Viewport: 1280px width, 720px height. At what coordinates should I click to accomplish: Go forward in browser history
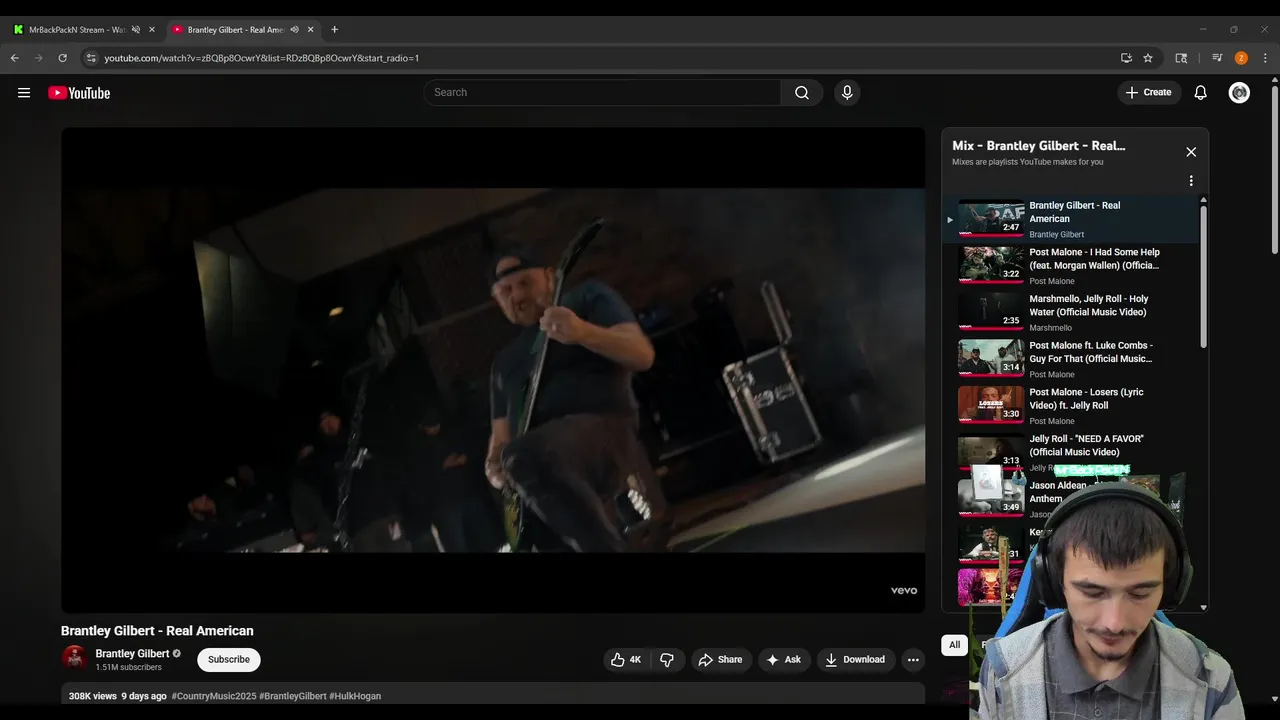pyautogui.click(x=39, y=58)
